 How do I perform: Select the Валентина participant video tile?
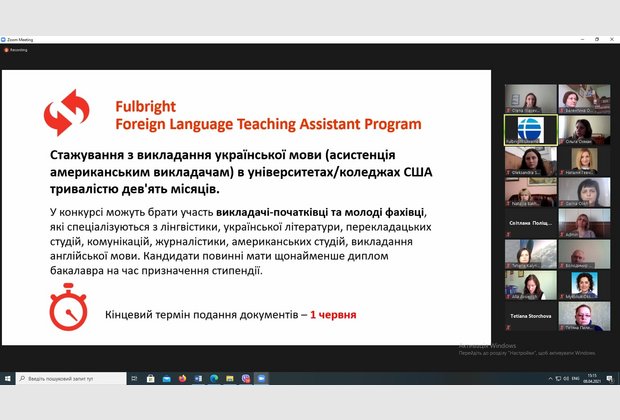[584, 98]
